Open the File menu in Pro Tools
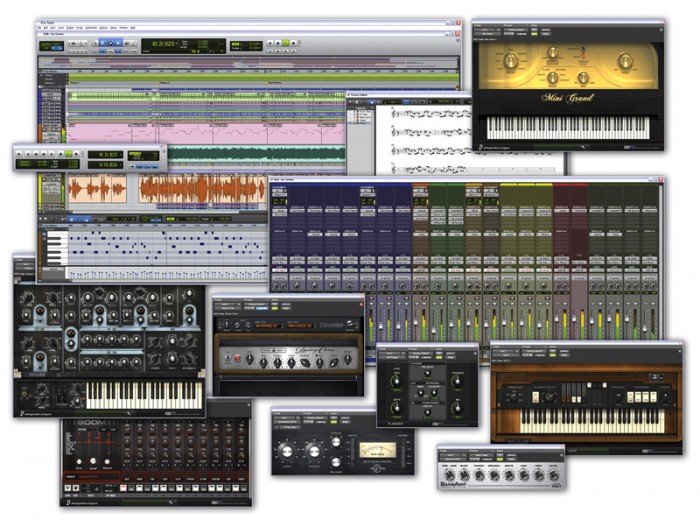The height and width of the screenshot is (525, 700). 40,28
